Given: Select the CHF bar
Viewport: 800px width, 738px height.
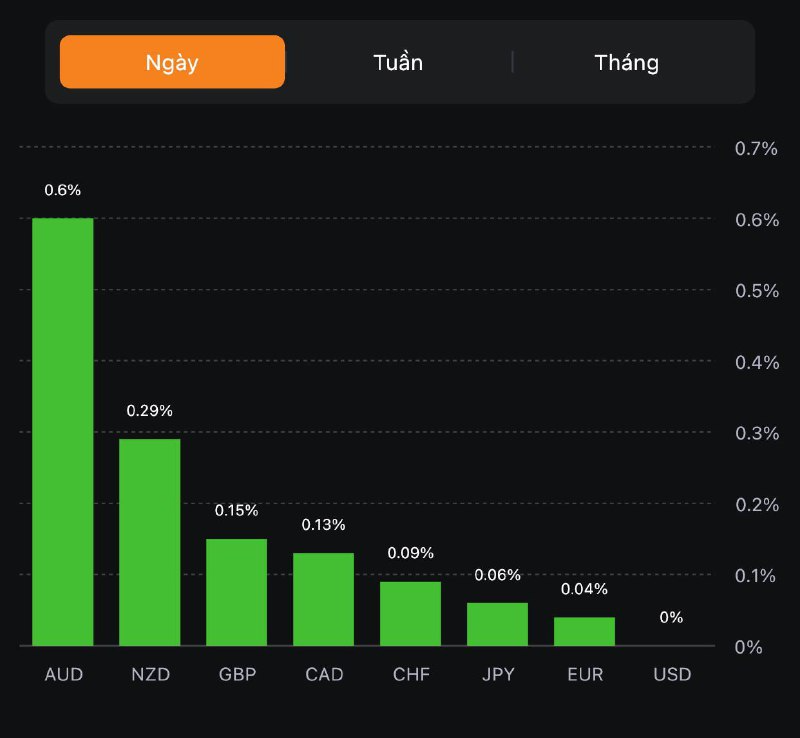Looking at the screenshot, I should 410,613.
